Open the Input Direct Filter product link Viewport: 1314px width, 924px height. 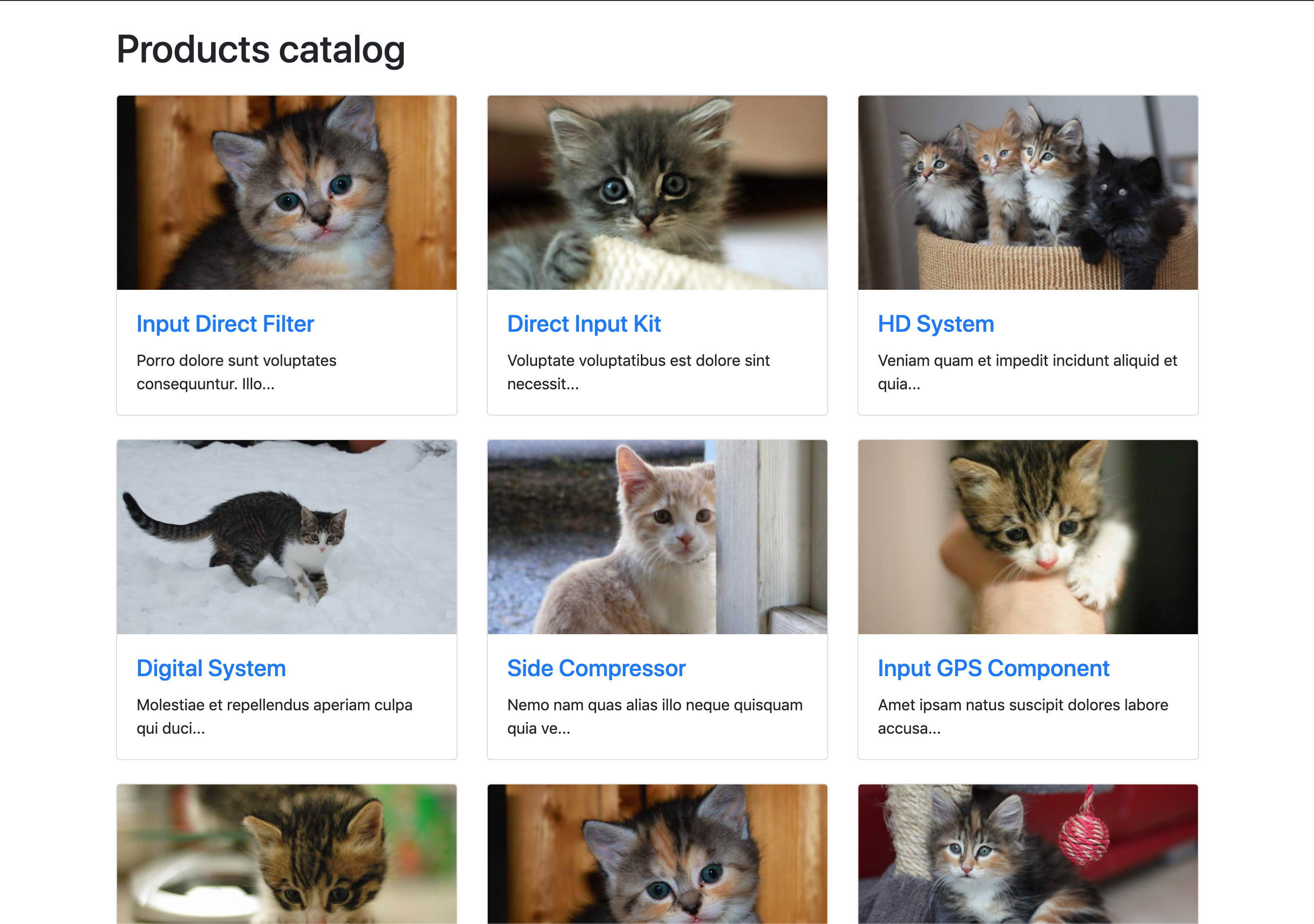(x=225, y=324)
